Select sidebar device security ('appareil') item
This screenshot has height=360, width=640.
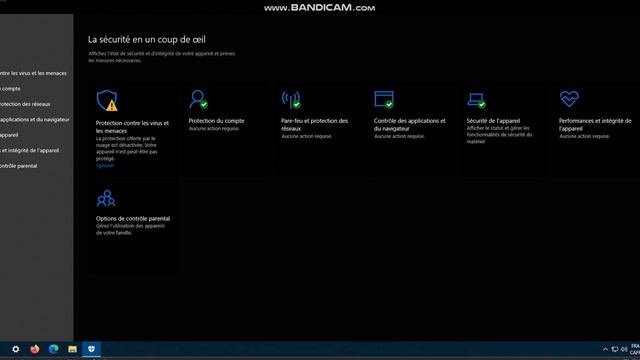(9, 135)
